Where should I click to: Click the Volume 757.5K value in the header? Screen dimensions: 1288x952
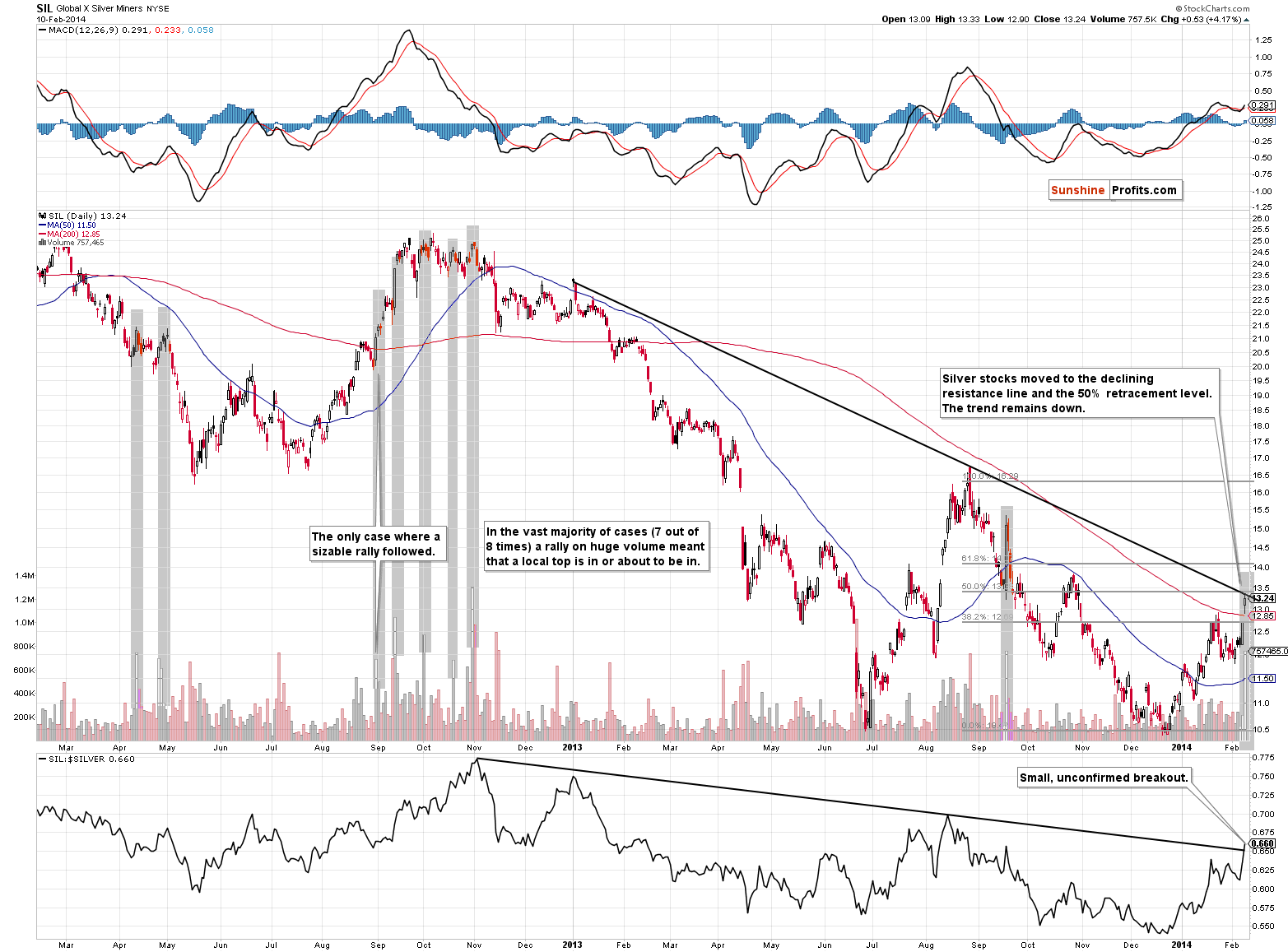(1123, 19)
